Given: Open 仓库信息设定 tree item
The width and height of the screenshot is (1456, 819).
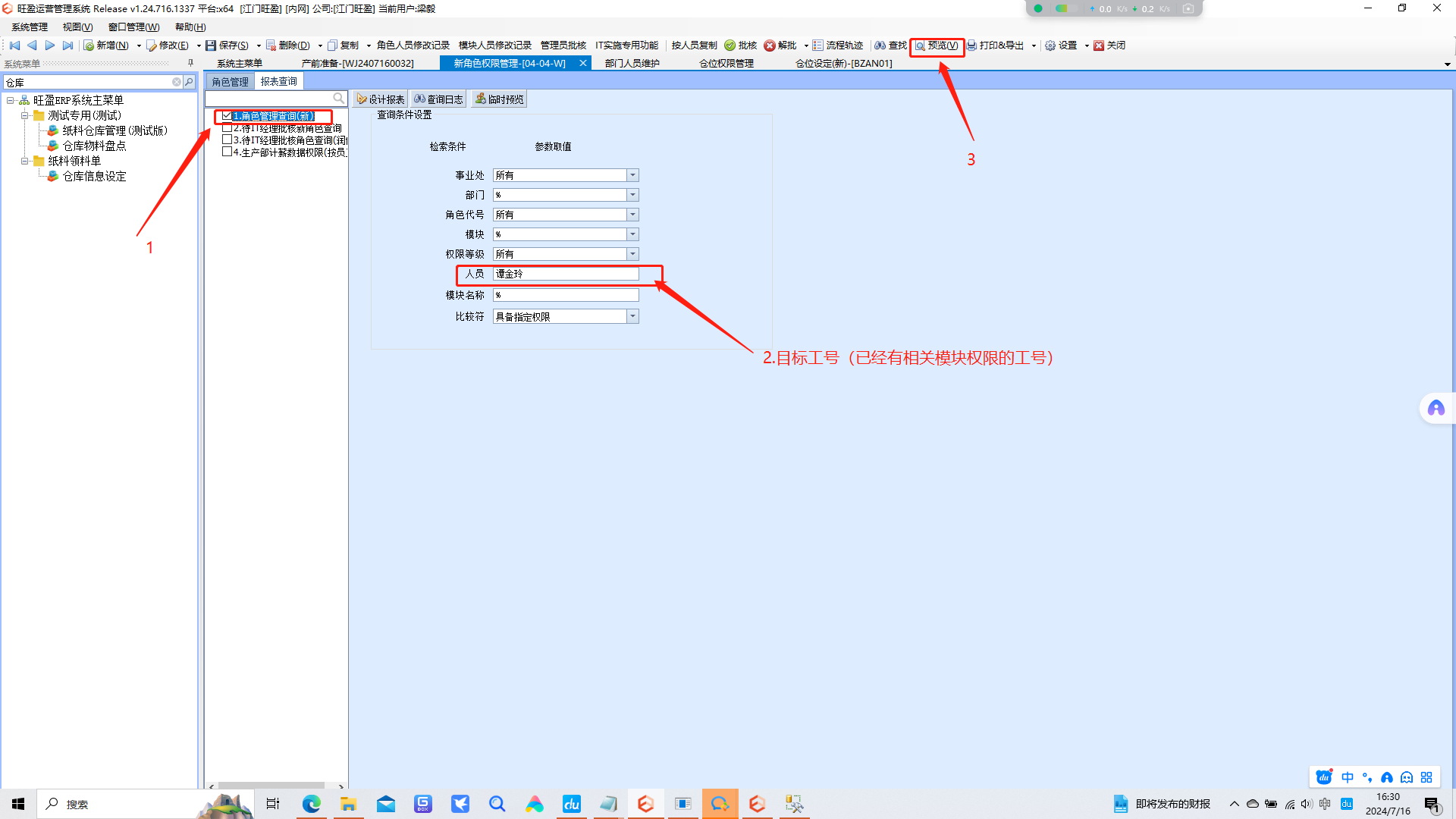Looking at the screenshot, I should coord(94,176).
